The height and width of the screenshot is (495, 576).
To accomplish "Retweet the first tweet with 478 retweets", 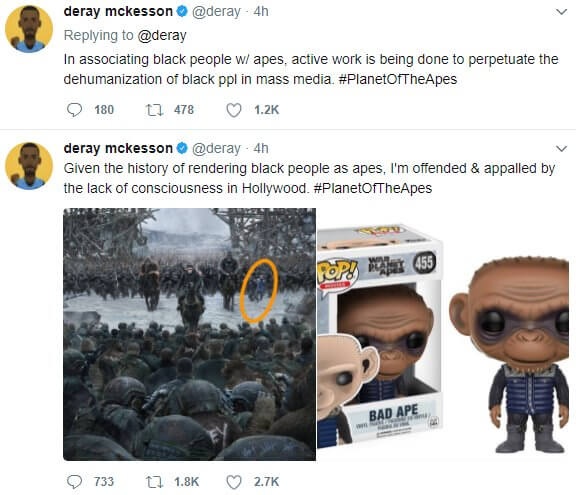I will [154, 110].
